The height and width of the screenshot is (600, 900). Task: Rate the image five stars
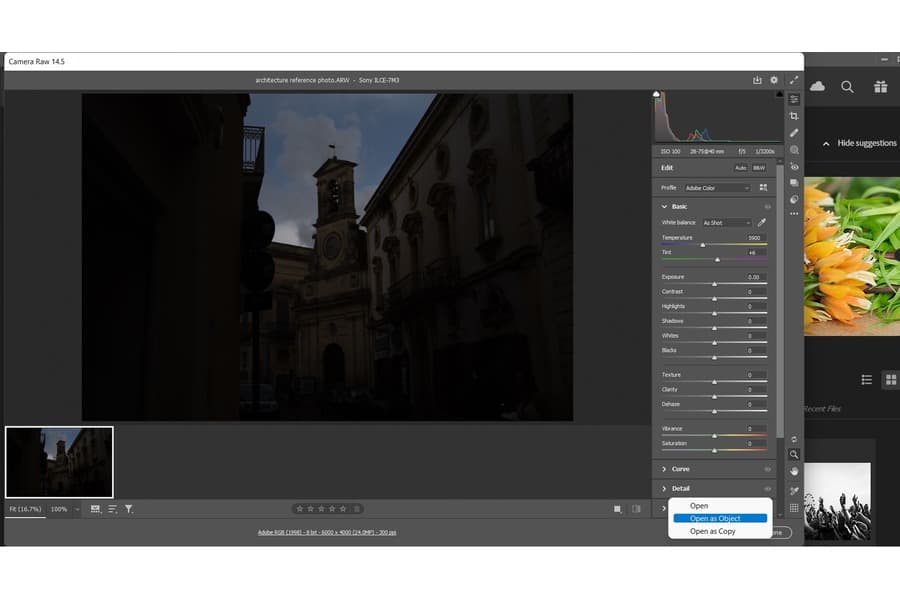click(343, 509)
